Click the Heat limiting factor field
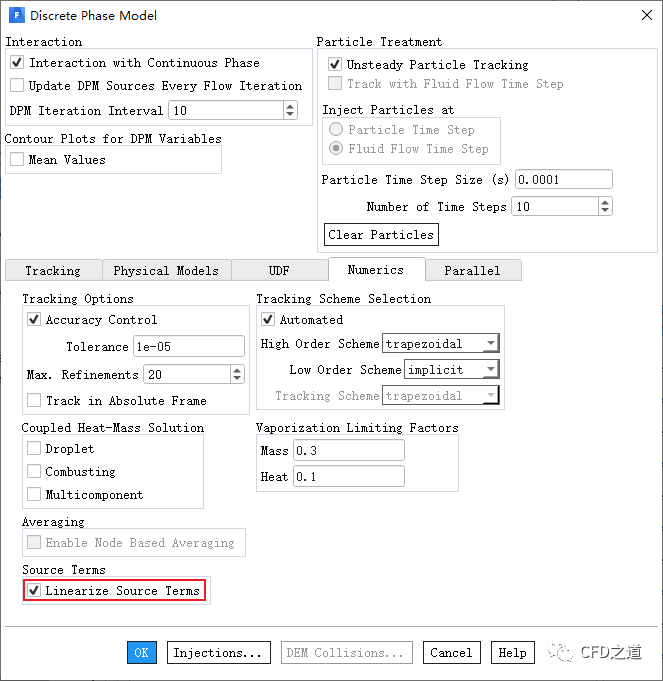This screenshot has height=681, width=663. click(349, 476)
